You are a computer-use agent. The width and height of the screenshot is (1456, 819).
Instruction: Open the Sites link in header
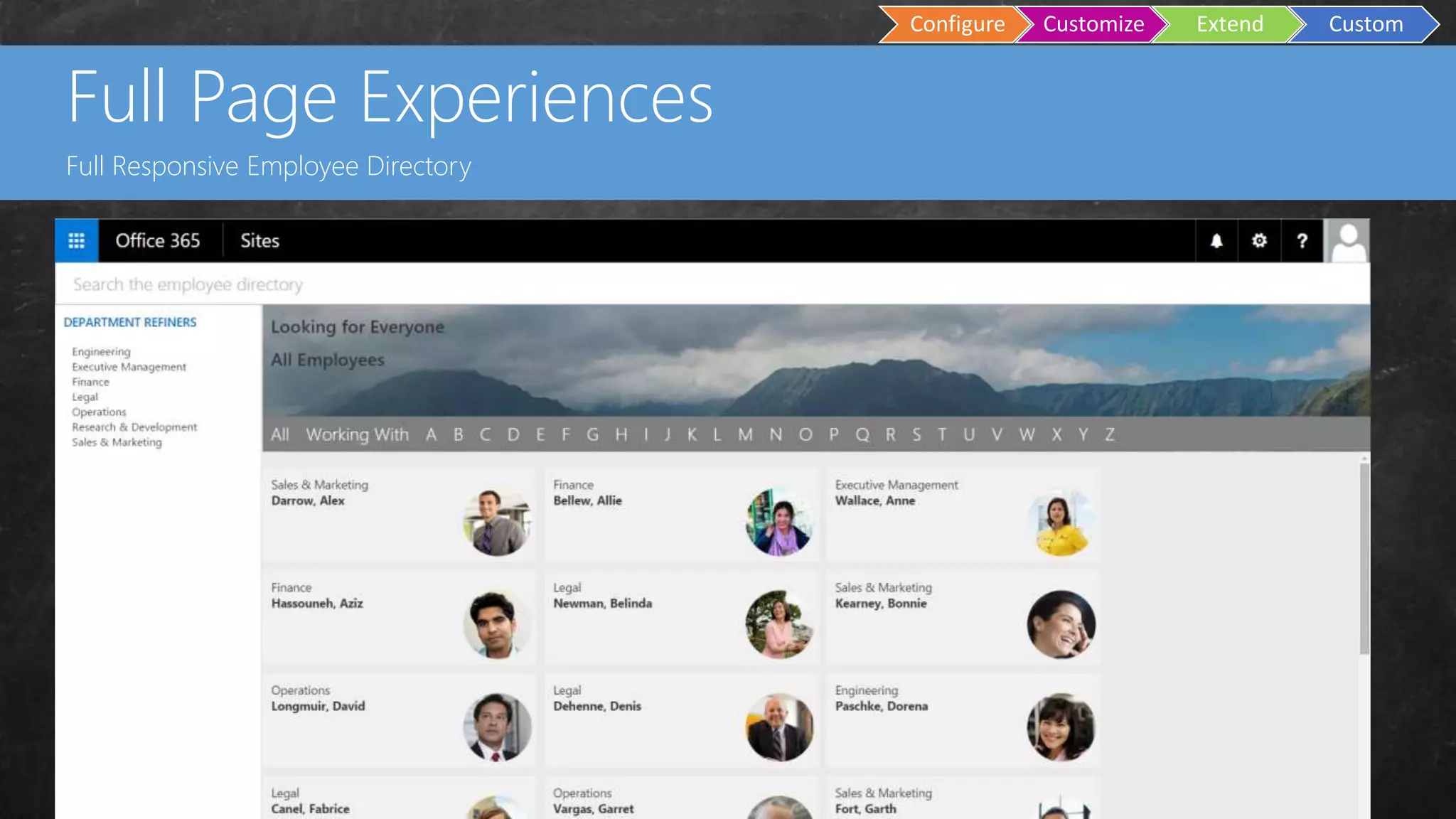coord(259,241)
